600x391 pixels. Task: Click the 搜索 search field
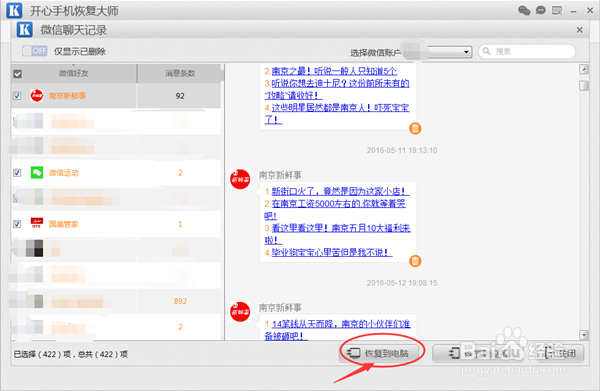(527, 51)
